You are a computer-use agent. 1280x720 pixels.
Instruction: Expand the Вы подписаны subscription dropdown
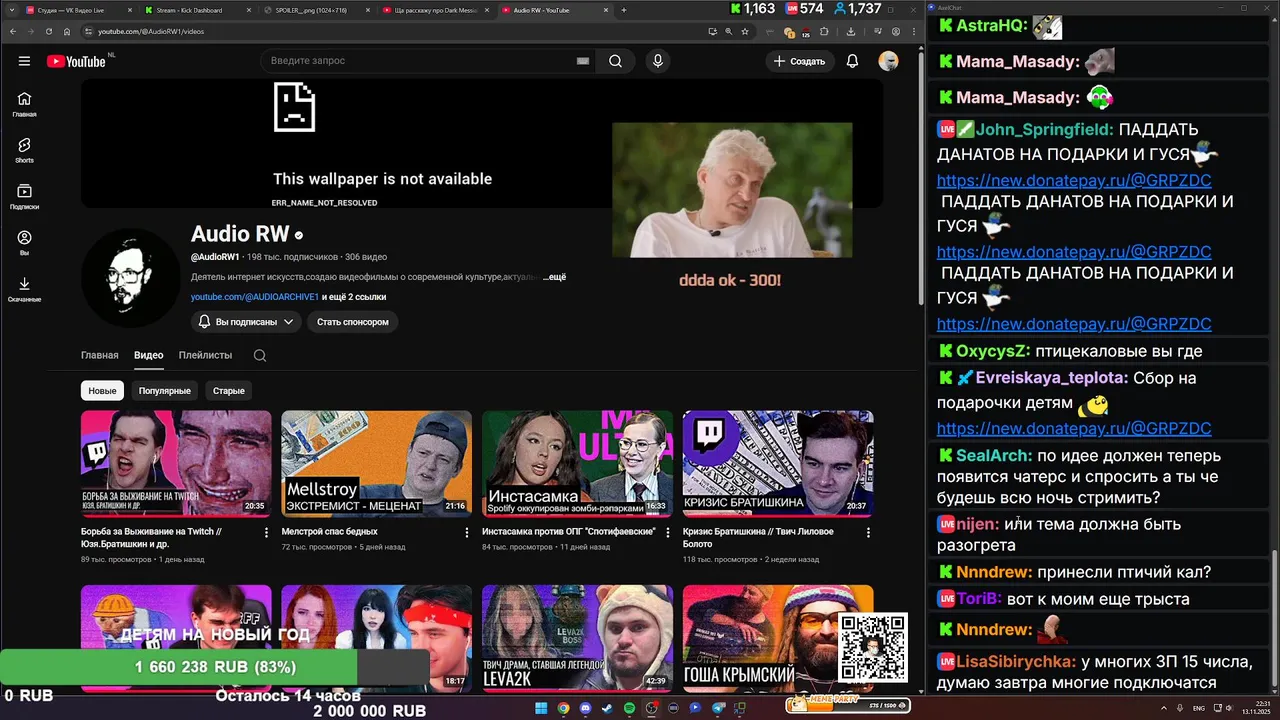(x=246, y=322)
